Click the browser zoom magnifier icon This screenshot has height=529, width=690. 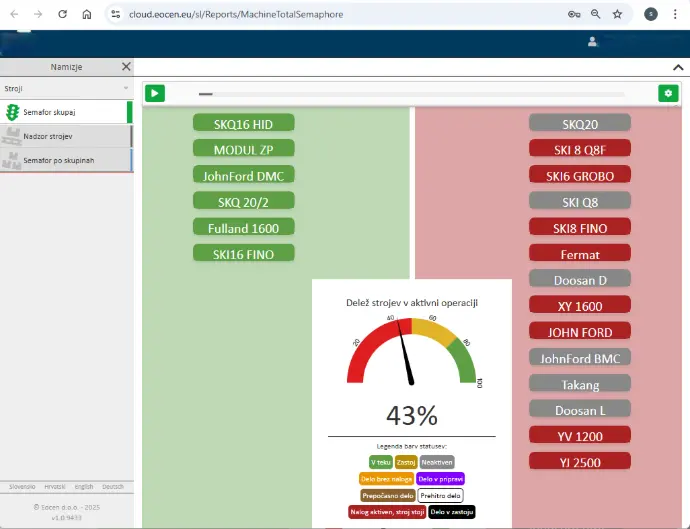point(596,15)
